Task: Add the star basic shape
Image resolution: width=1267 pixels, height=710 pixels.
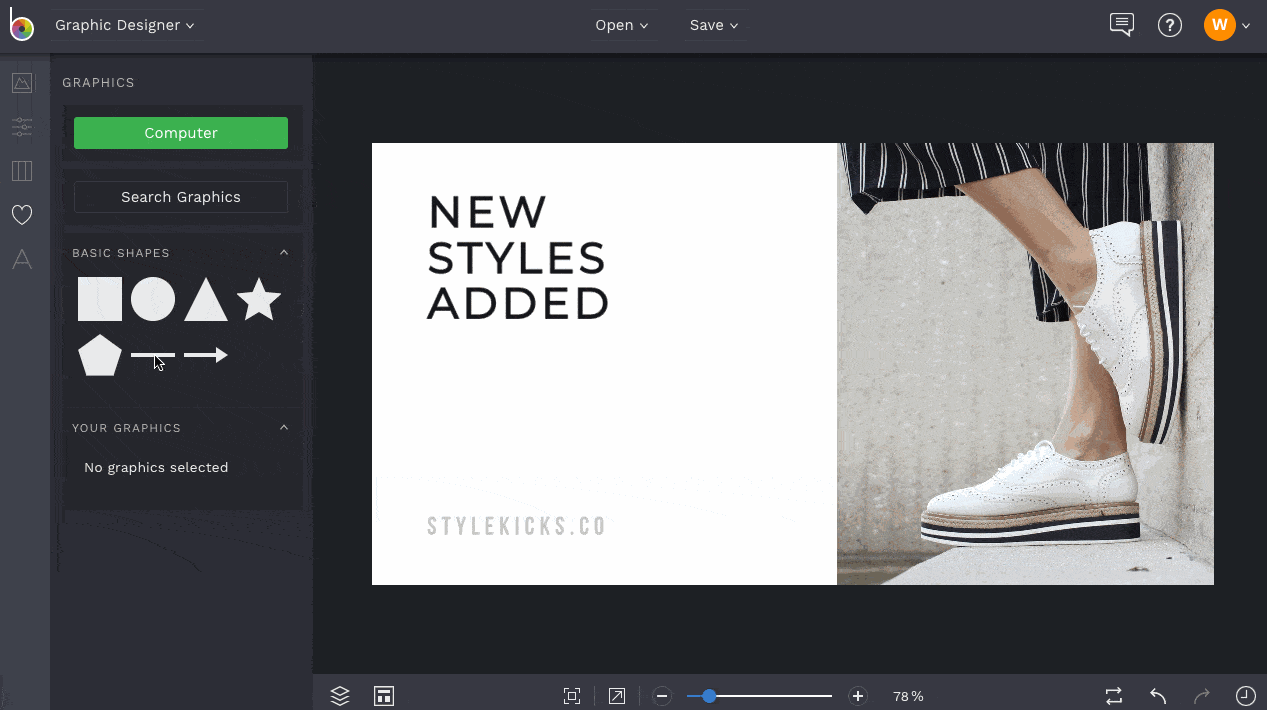Action: (x=259, y=300)
